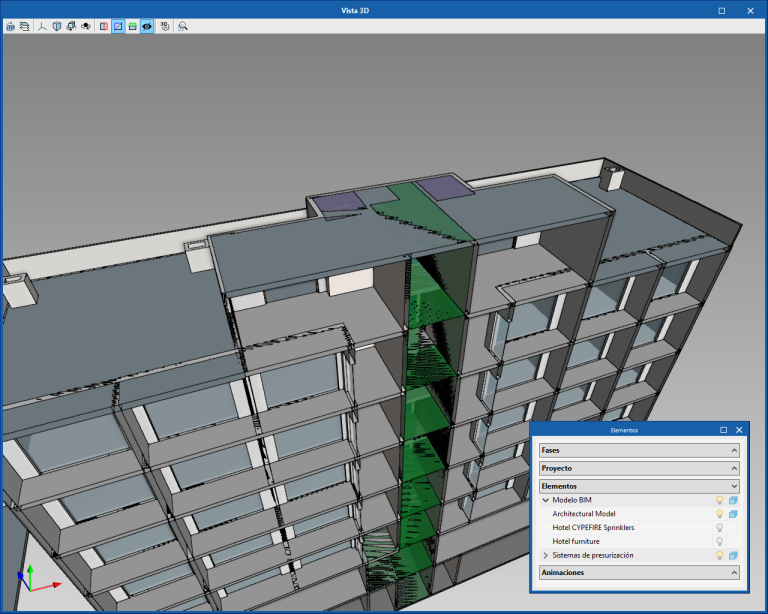
Task: Collapse the Modelo BIM tree node
Action: point(546,500)
